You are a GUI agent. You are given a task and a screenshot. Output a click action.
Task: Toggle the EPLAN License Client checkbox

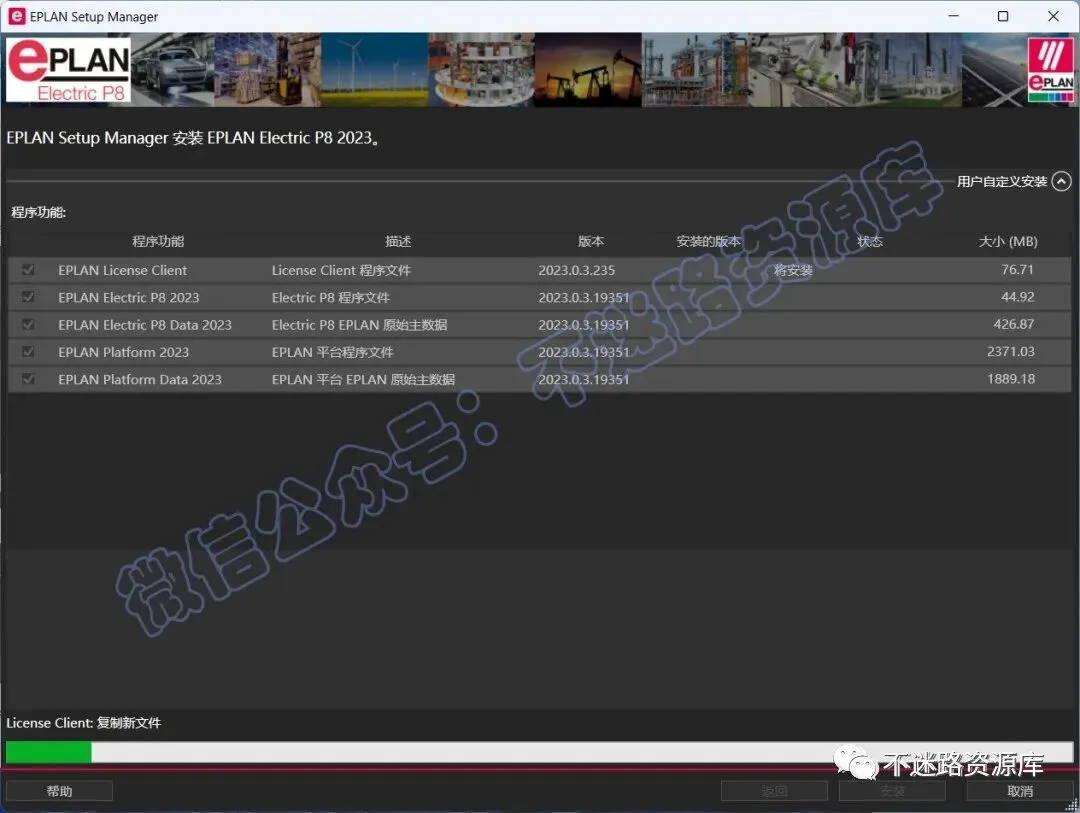point(28,269)
